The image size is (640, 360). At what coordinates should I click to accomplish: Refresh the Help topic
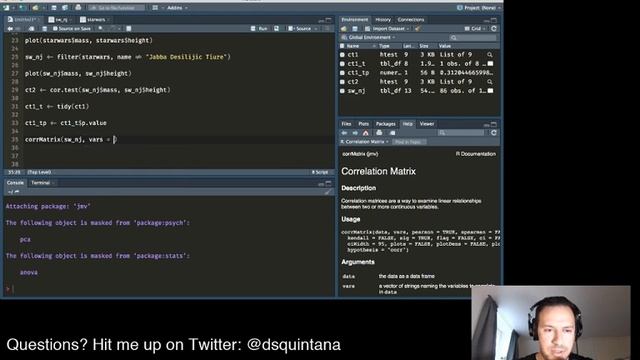click(x=494, y=133)
